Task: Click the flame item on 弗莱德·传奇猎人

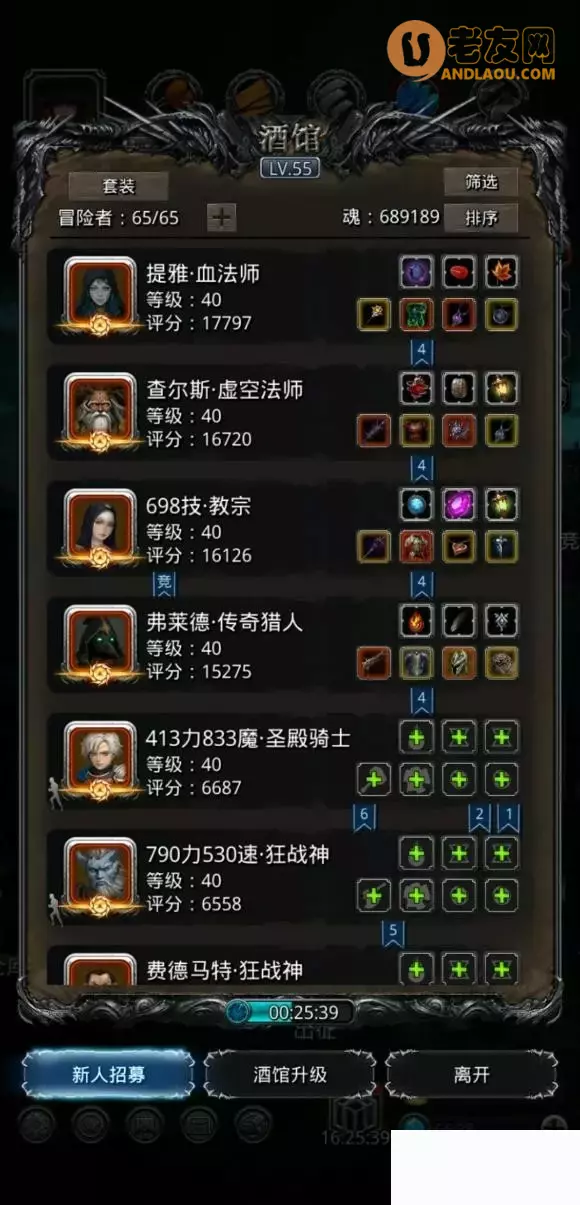Action: pyautogui.click(x=416, y=620)
